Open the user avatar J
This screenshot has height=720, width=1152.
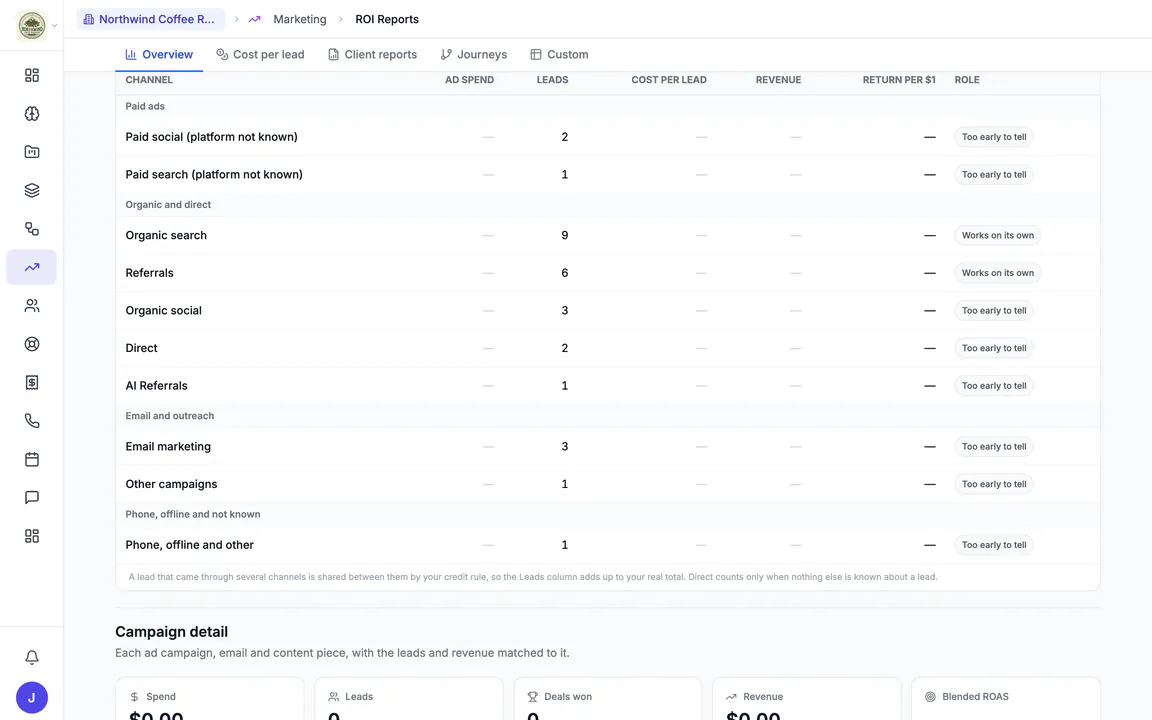point(32,698)
